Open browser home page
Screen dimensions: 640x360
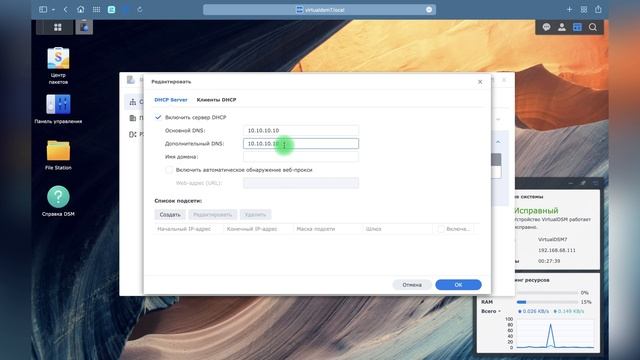81,9
